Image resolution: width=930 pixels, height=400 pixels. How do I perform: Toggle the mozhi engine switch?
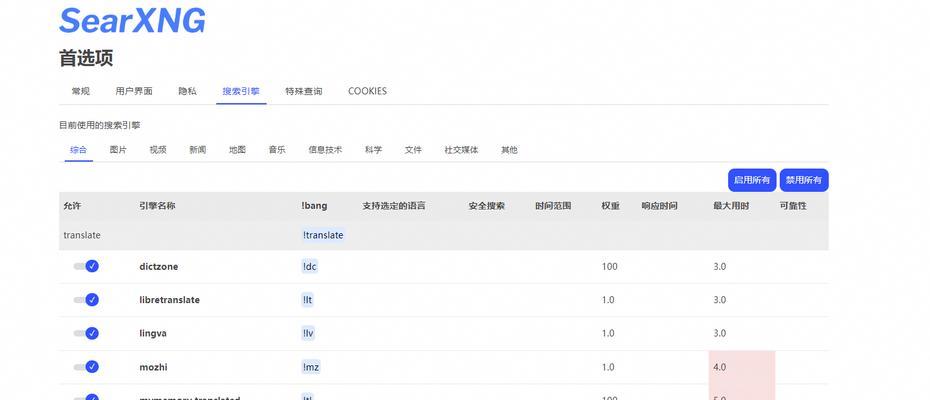pos(86,367)
